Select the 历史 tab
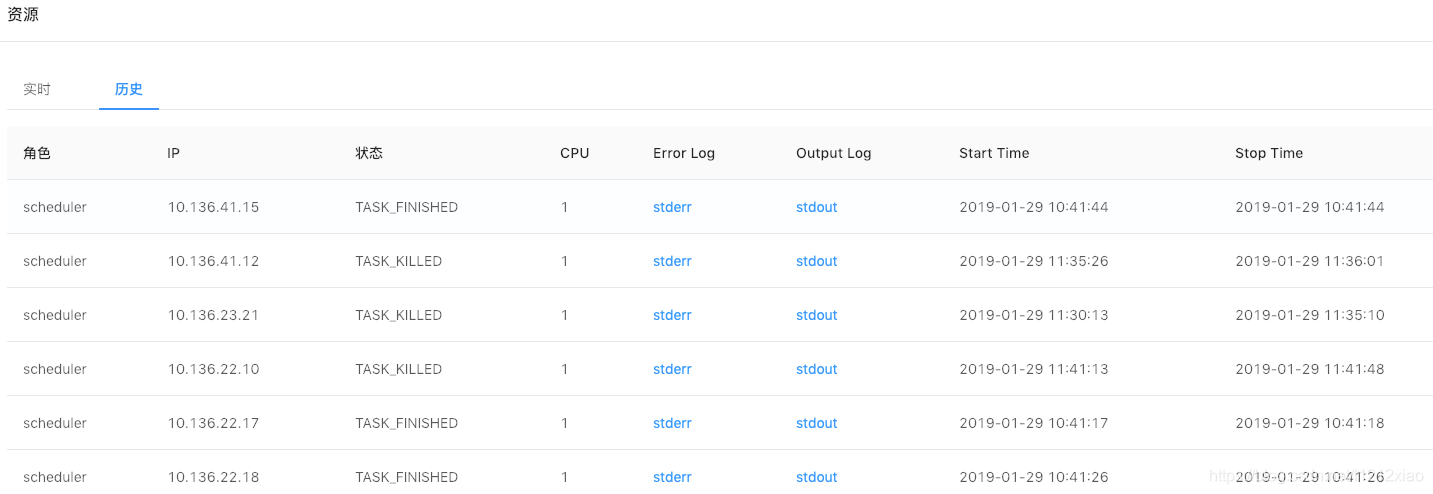This screenshot has height=494, width=1433. coord(129,89)
